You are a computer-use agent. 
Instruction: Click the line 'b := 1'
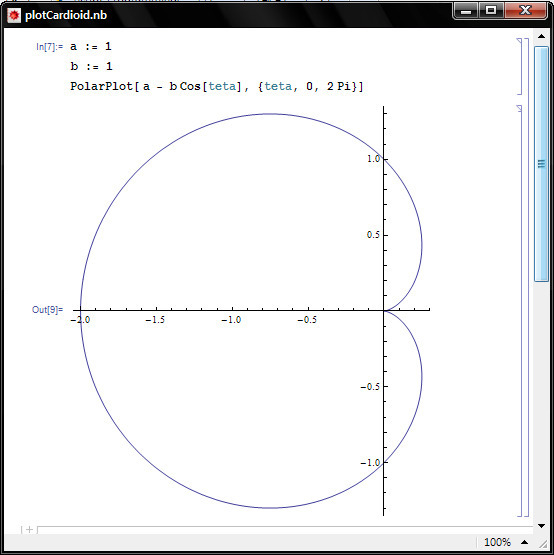coord(91,66)
